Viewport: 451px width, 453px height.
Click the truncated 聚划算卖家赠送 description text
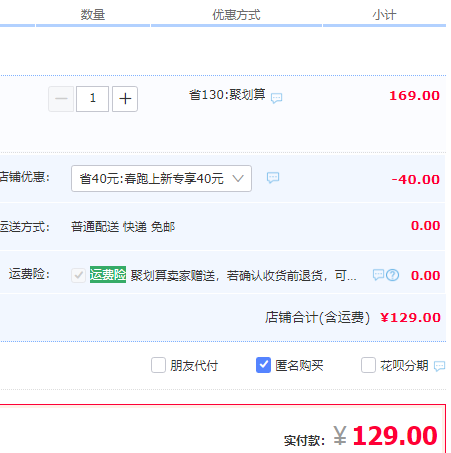click(243, 276)
